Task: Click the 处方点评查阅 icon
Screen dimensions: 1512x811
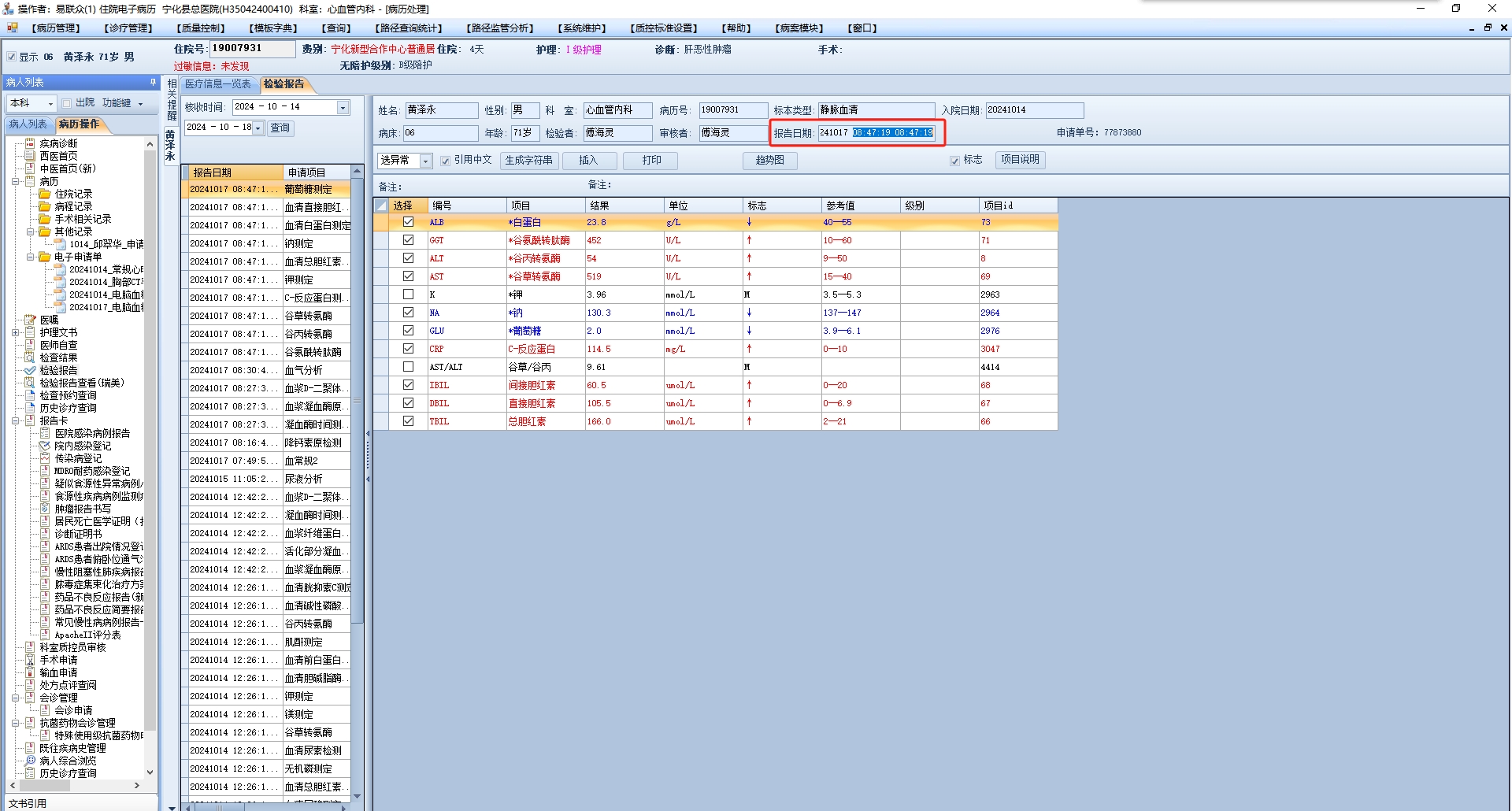Action: (30, 685)
